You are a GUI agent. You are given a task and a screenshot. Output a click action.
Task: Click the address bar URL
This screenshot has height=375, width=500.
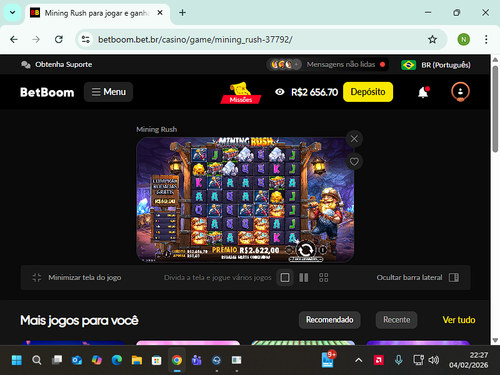click(195, 40)
